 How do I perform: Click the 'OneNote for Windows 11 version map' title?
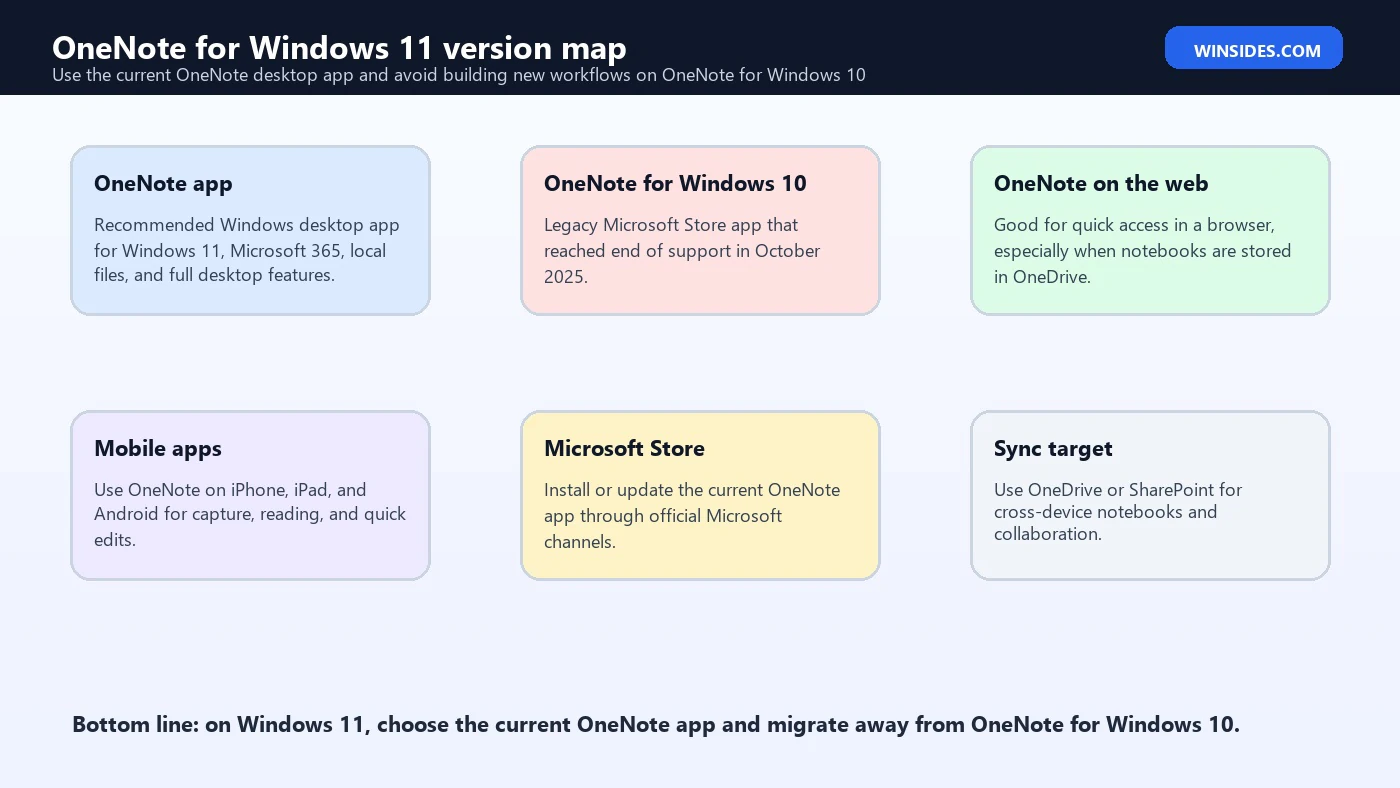pyautogui.click(x=340, y=47)
